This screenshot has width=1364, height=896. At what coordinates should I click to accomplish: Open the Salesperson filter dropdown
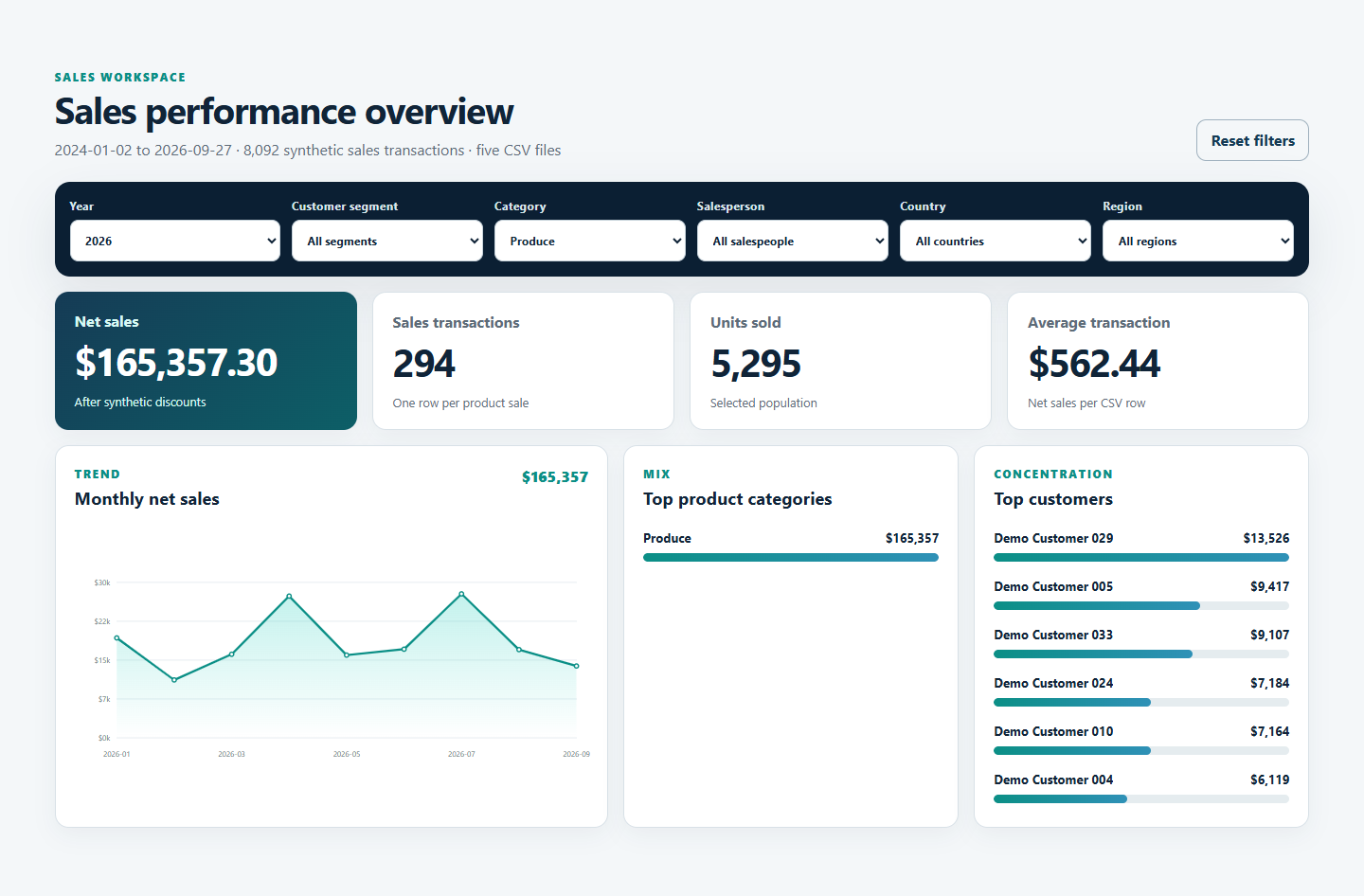[793, 241]
